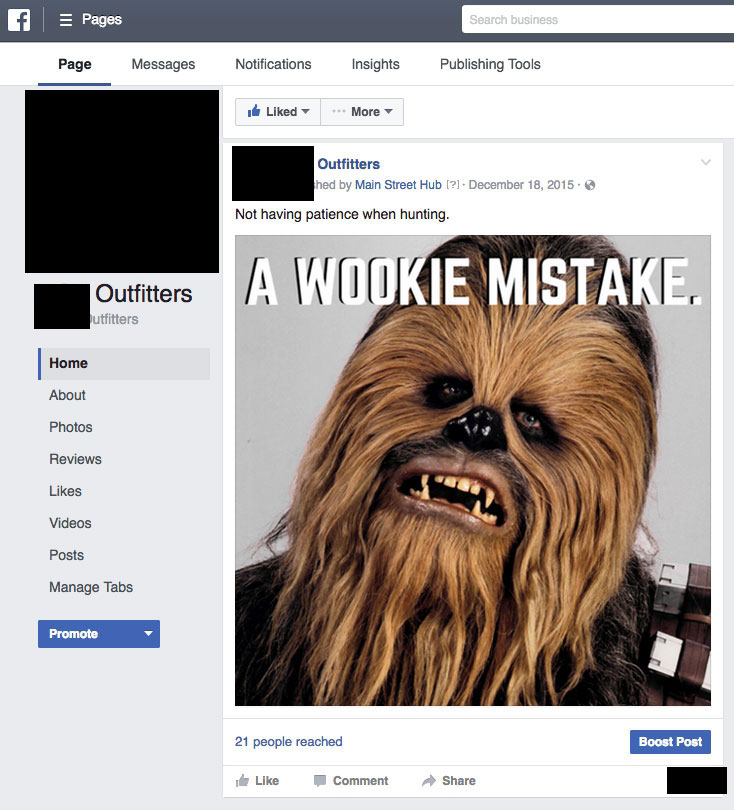The width and height of the screenshot is (734, 810).
Task: Click the Like thumbs-up icon under post
Action: (x=242, y=781)
